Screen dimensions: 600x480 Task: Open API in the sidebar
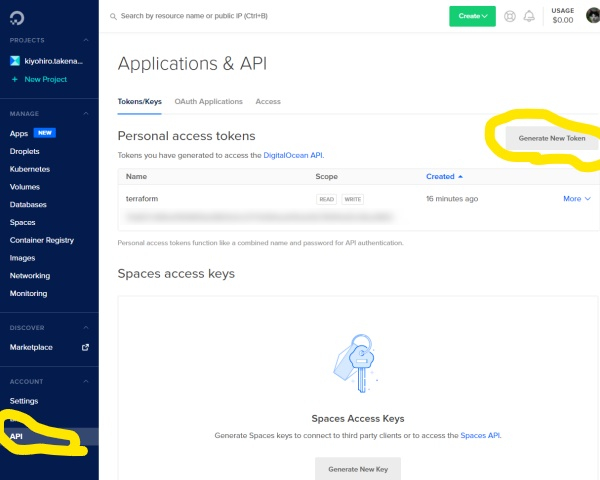click(x=16, y=436)
